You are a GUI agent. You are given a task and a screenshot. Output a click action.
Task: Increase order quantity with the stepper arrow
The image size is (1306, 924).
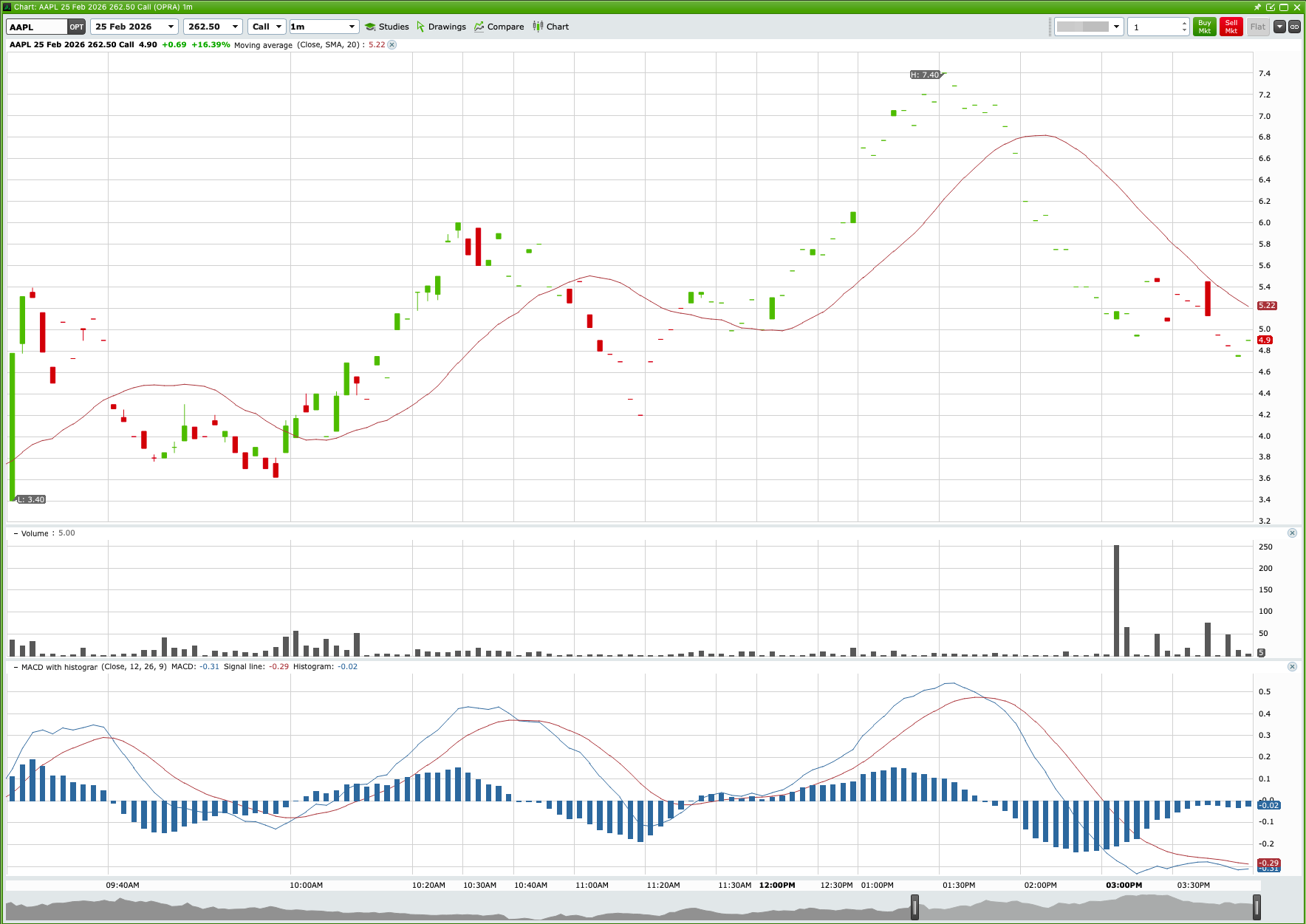(x=1183, y=23)
